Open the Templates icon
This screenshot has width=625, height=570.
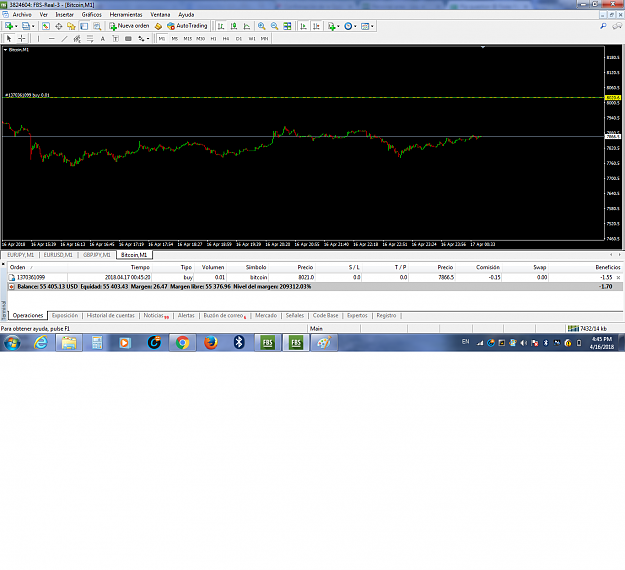[365, 26]
